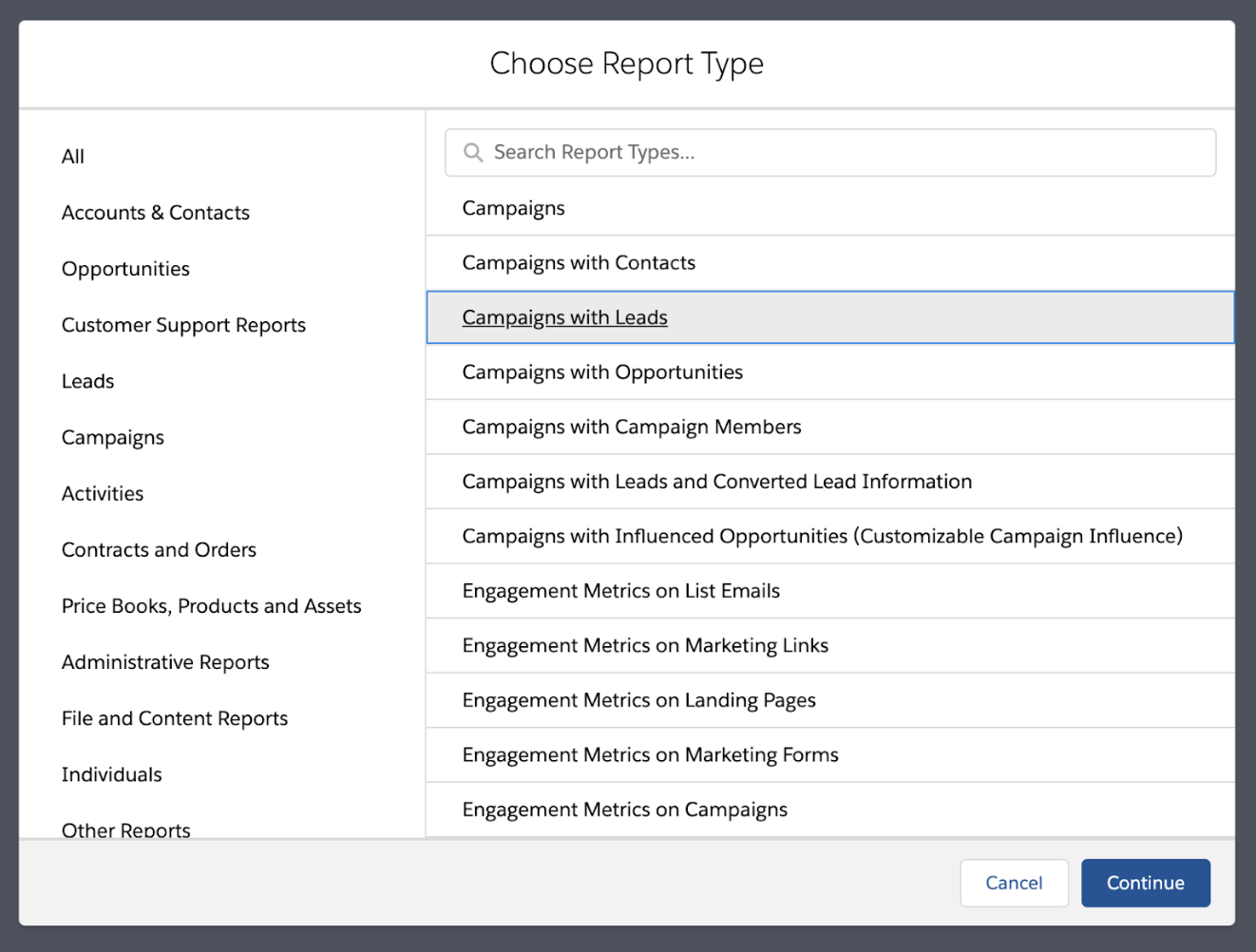Select Campaigns with Contacts report type
1256x952 pixels.
[830, 263]
